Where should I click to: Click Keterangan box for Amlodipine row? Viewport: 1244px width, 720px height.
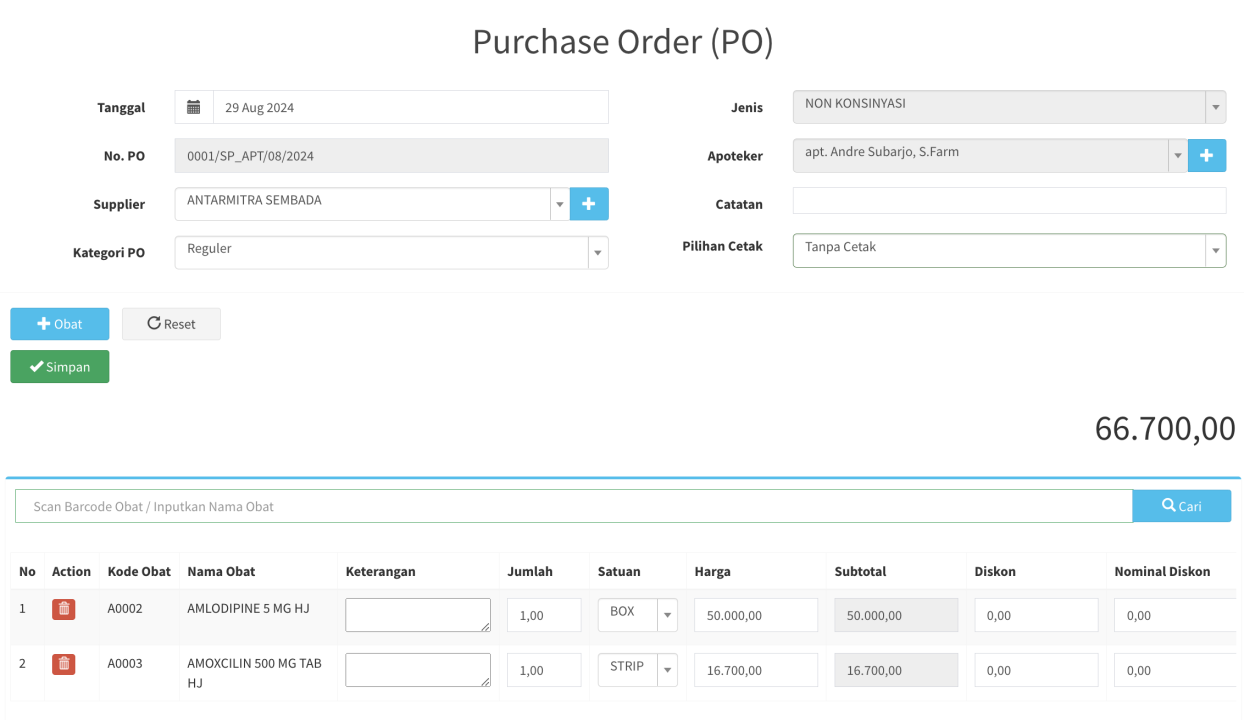coord(418,615)
